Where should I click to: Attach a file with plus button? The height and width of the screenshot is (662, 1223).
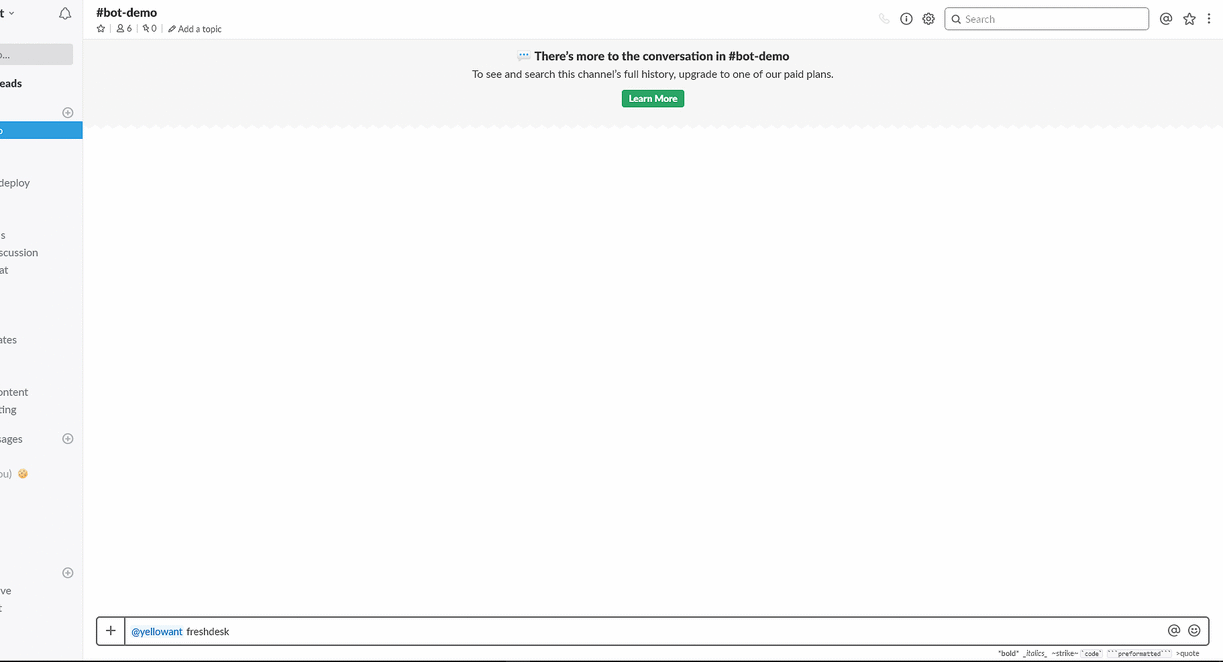pyautogui.click(x=111, y=631)
